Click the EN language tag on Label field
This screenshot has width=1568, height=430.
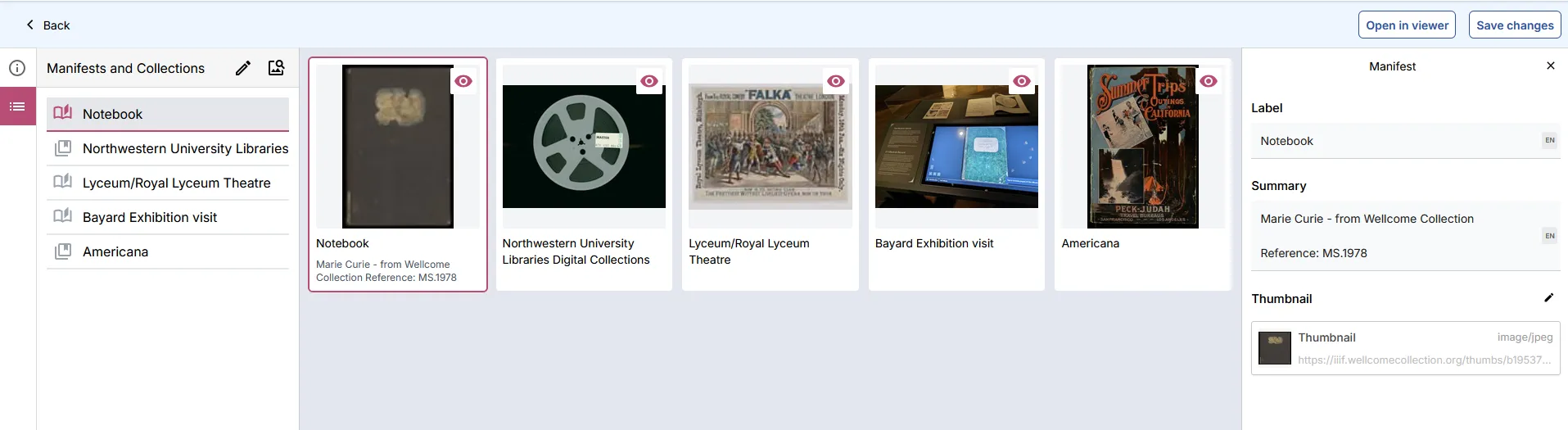pos(1549,140)
